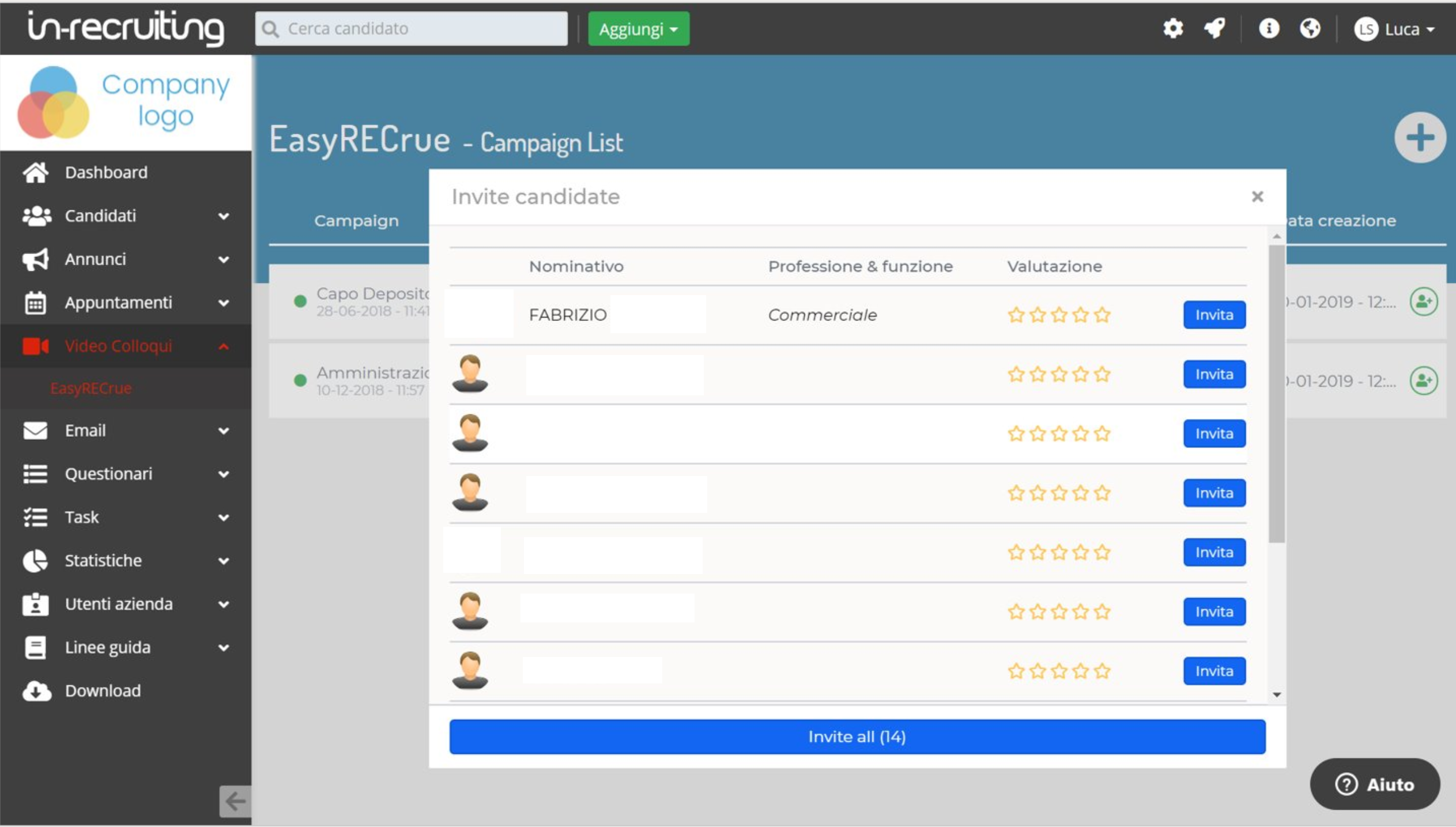Open the Aggiungi dropdown button
Screen dimensions: 1456x827
pyautogui.click(x=638, y=28)
